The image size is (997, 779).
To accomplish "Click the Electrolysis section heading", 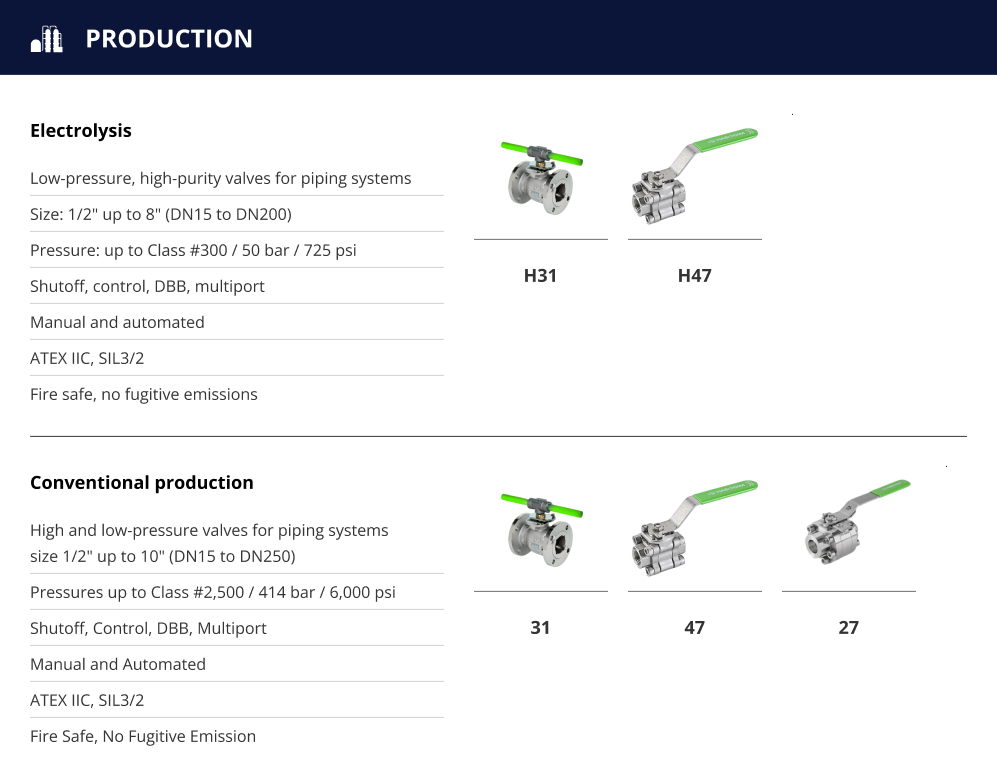I will [x=81, y=130].
